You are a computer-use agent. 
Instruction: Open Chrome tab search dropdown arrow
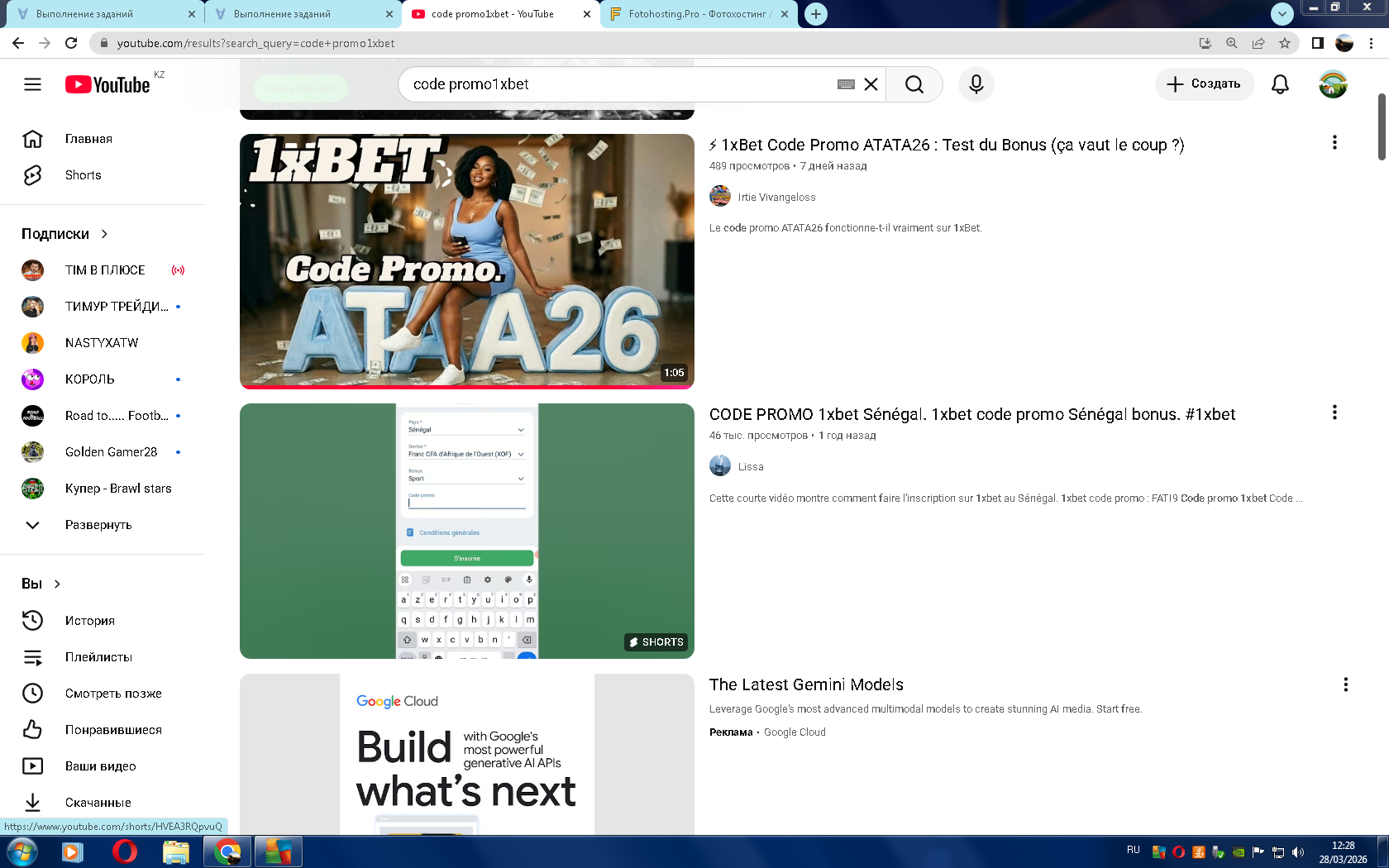pyautogui.click(x=1282, y=13)
